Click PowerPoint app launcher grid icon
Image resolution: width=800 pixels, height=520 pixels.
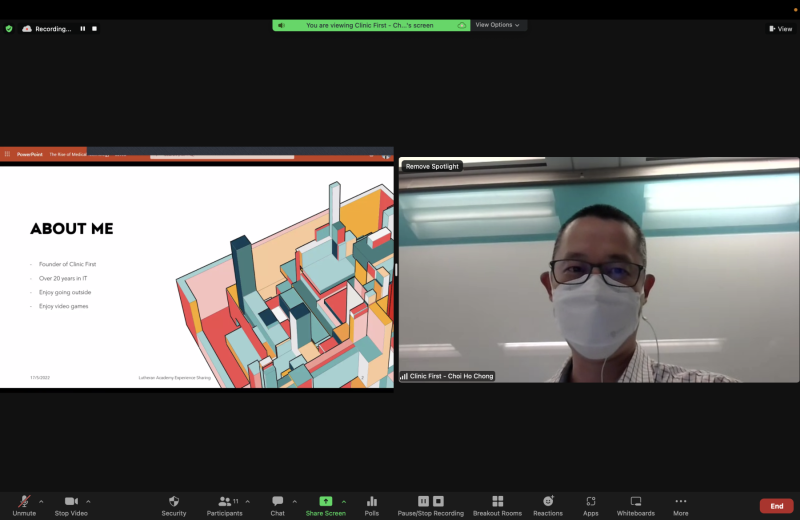click(7, 154)
